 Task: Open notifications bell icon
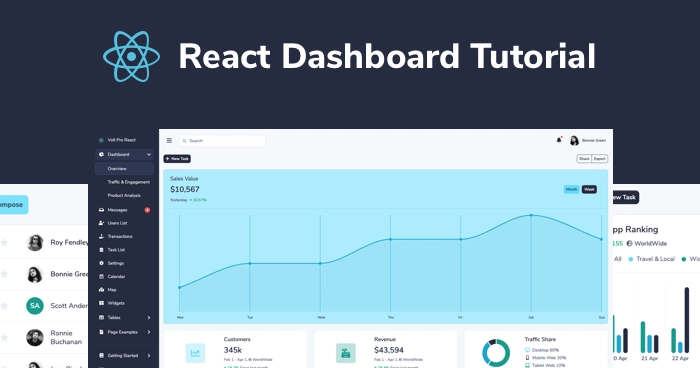558,140
